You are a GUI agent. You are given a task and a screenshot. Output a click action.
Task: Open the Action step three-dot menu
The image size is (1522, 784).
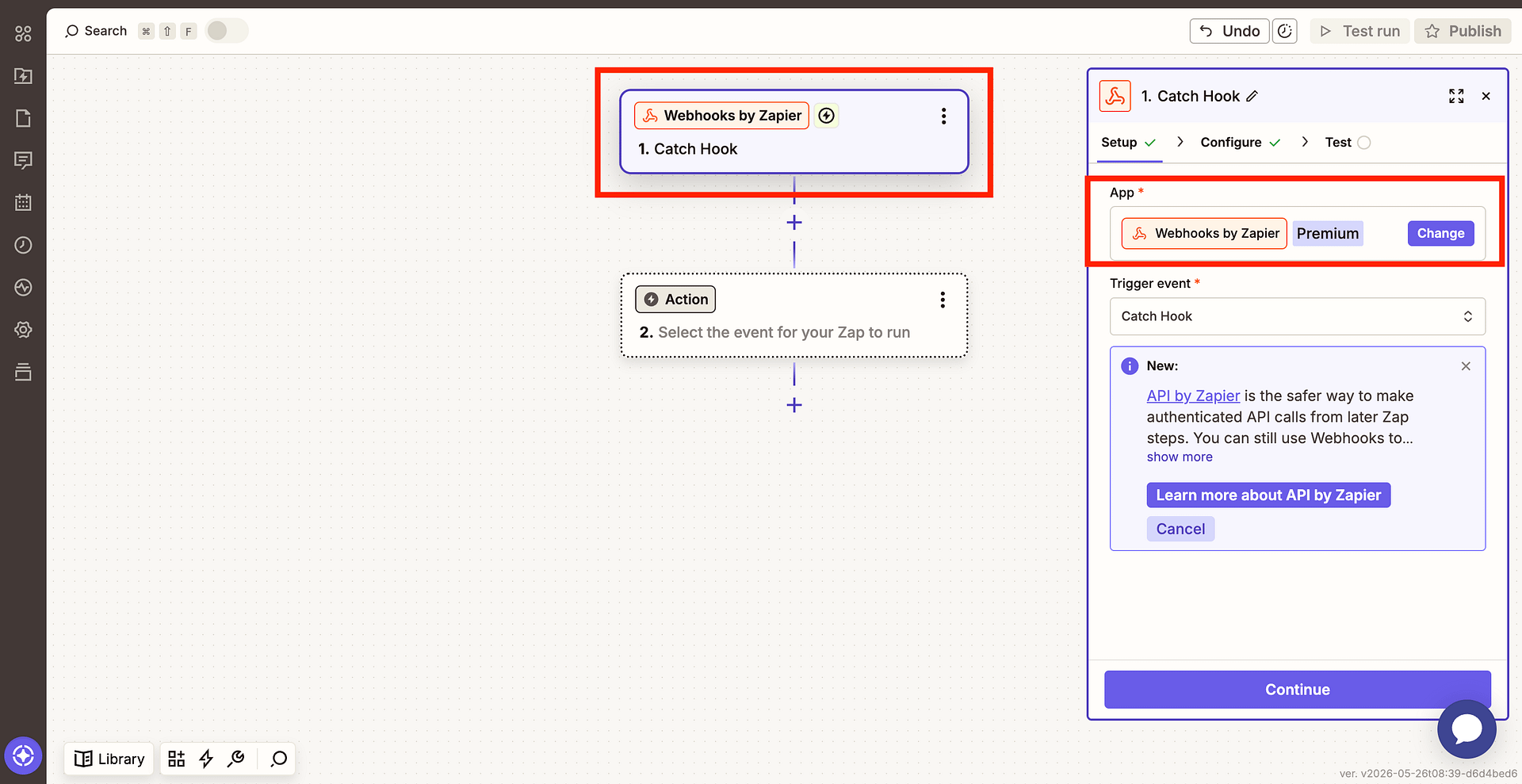click(x=943, y=300)
